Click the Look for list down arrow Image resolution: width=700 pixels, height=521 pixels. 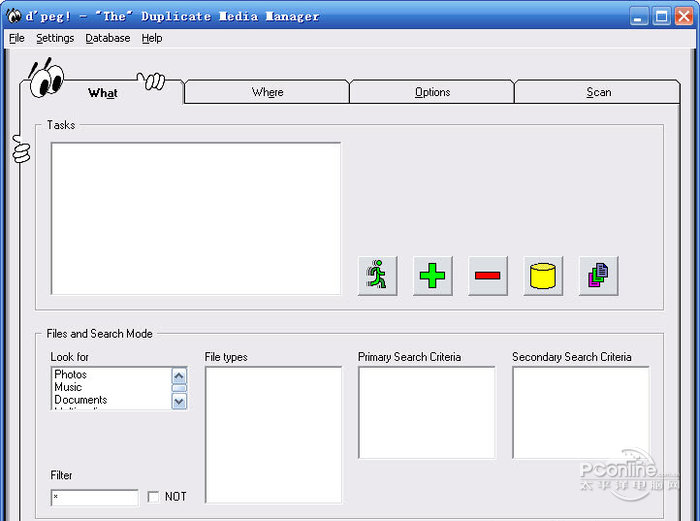coord(179,401)
